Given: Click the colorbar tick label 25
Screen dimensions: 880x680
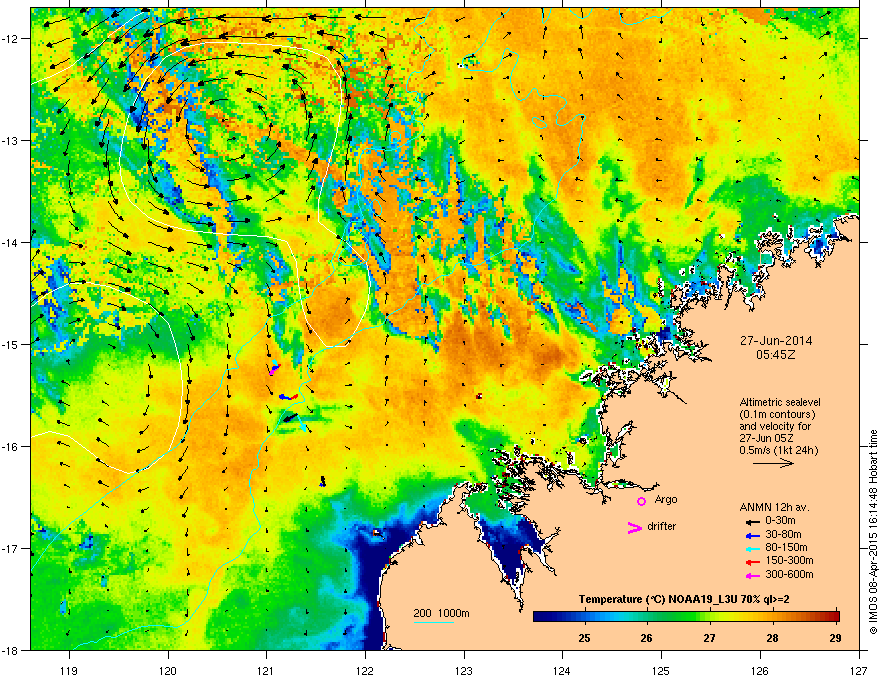Looking at the screenshot, I should [584, 638].
